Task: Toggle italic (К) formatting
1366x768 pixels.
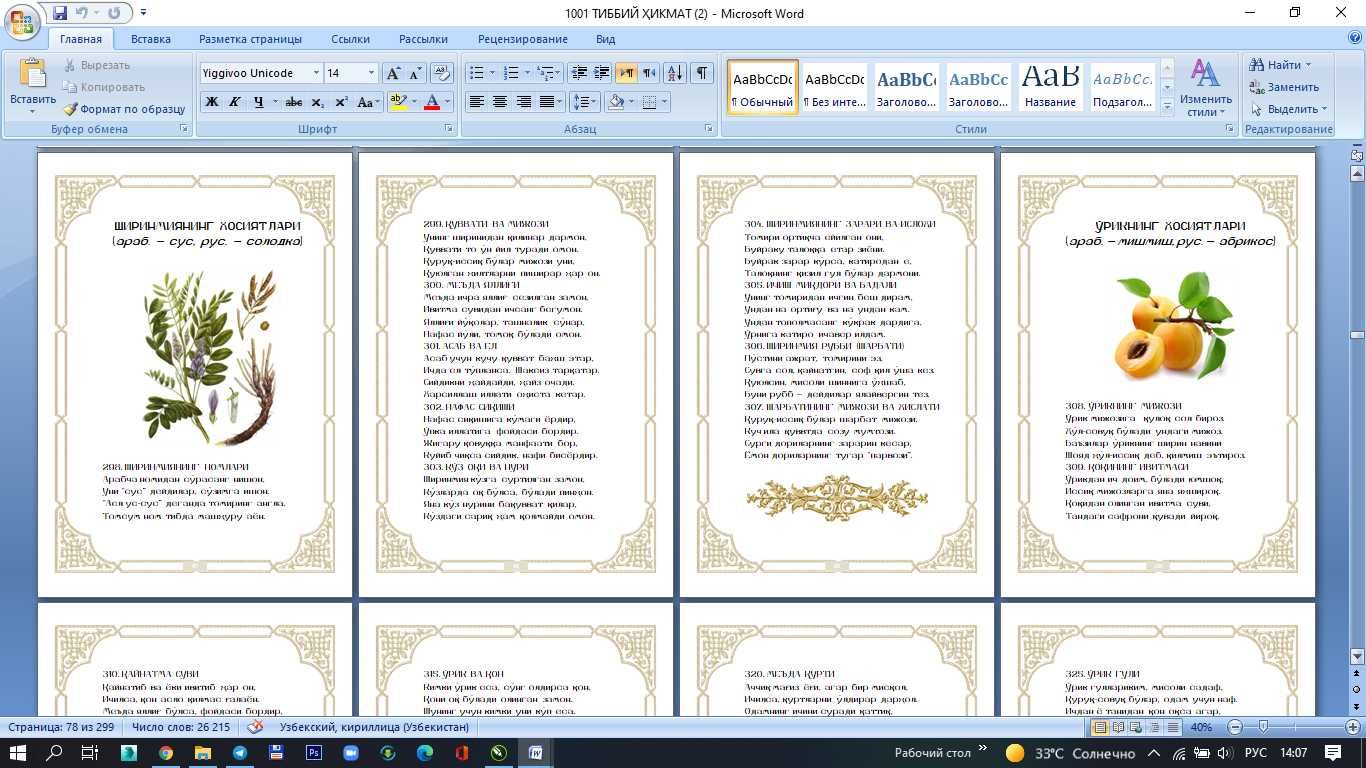Action: click(x=235, y=102)
